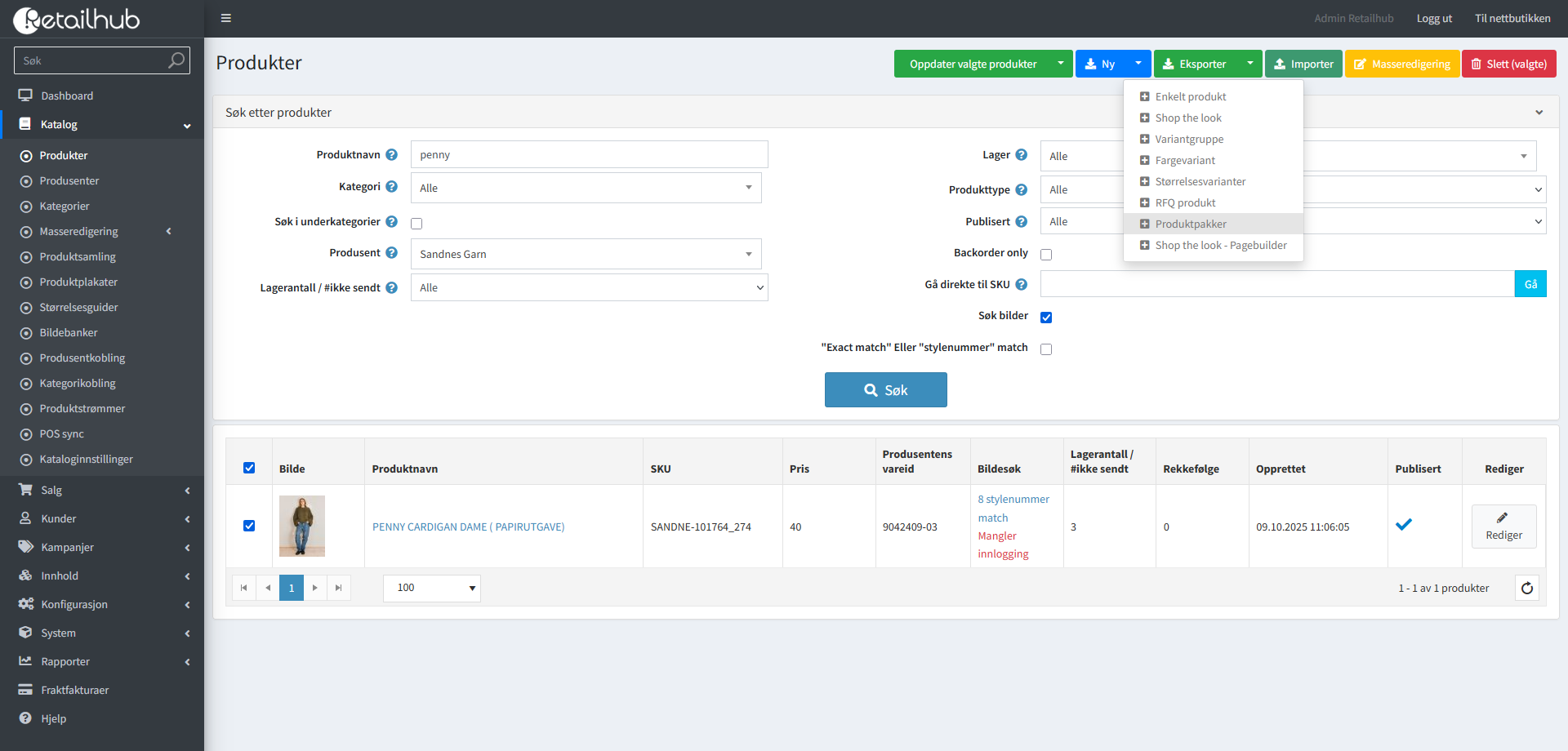This screenshot has height=751, width=1568.
Task: Uncheck the Søk bilder checkbox
Action: click(1046, 318)
